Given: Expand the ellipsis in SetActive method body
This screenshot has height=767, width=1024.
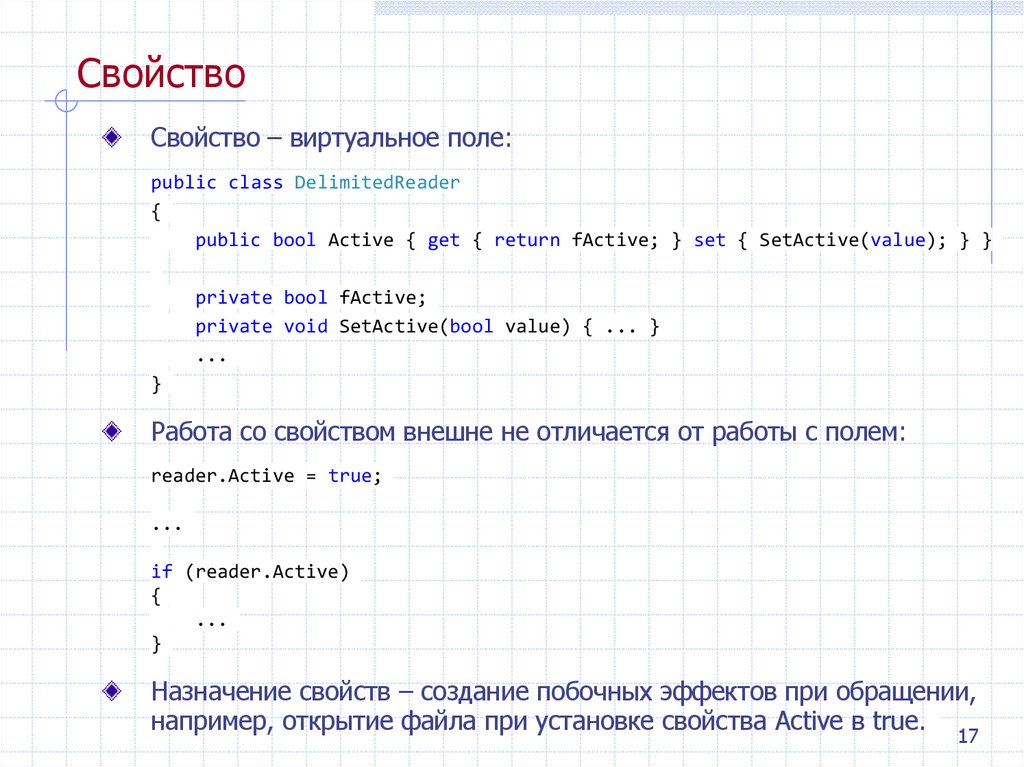Looking at the screenshot, I should coord(622,326).
